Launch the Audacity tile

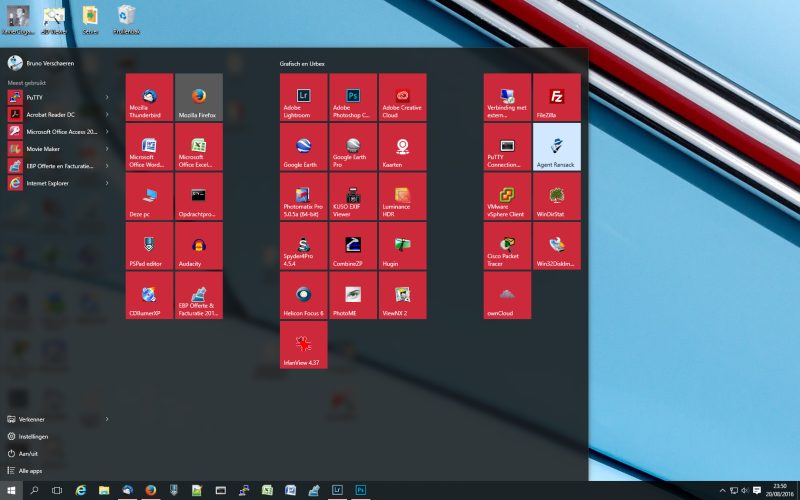[199, 245]
